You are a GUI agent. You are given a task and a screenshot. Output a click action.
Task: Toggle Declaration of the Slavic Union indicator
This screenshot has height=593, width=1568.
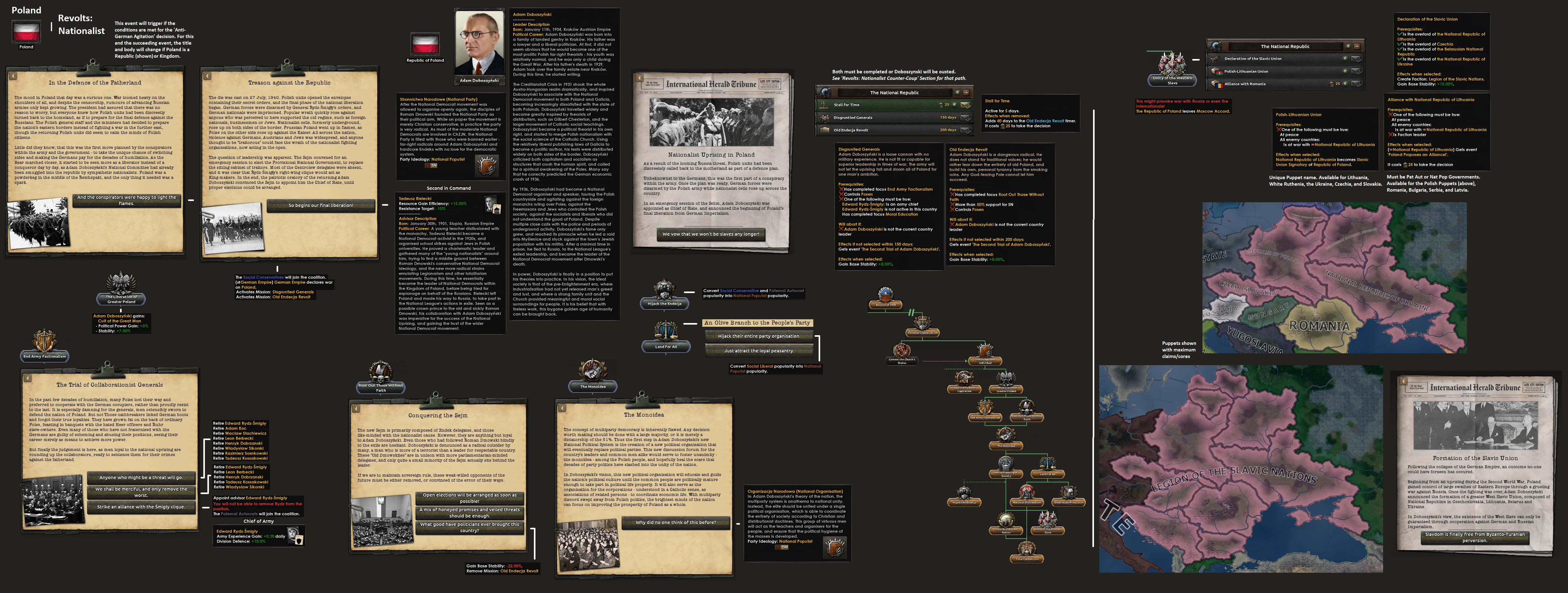[1345, 58]
